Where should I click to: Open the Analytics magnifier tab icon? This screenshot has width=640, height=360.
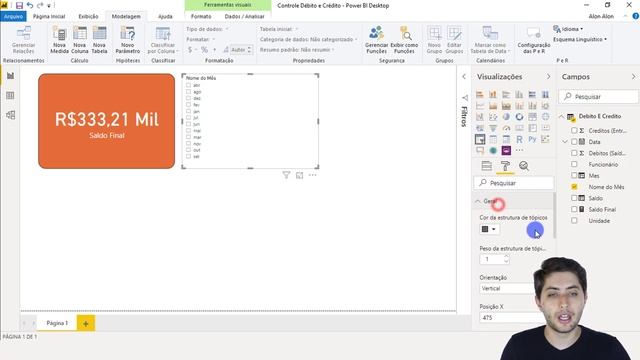pos(524,166)
